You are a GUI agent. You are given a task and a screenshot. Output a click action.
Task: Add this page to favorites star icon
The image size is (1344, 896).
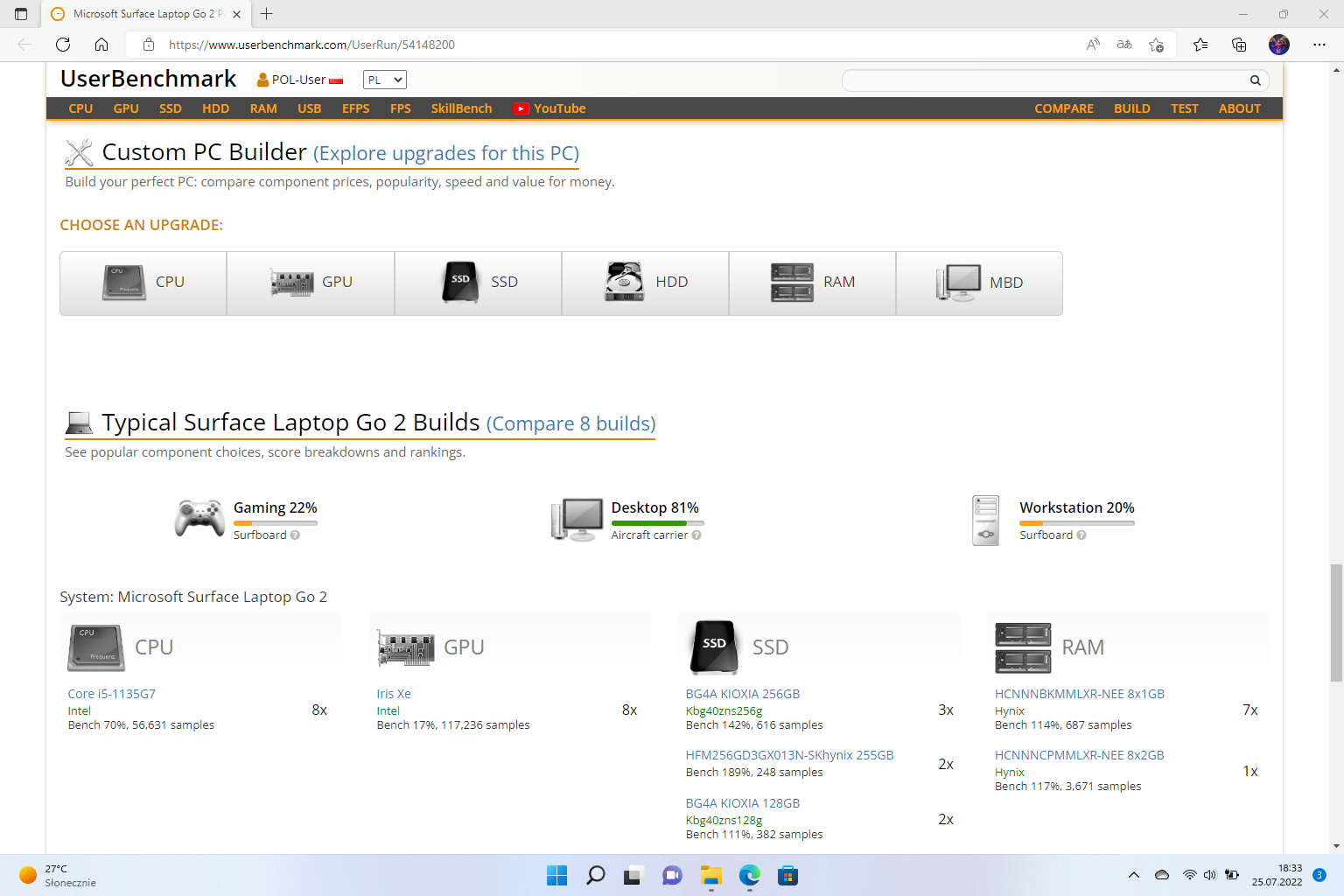point(1156,45)
